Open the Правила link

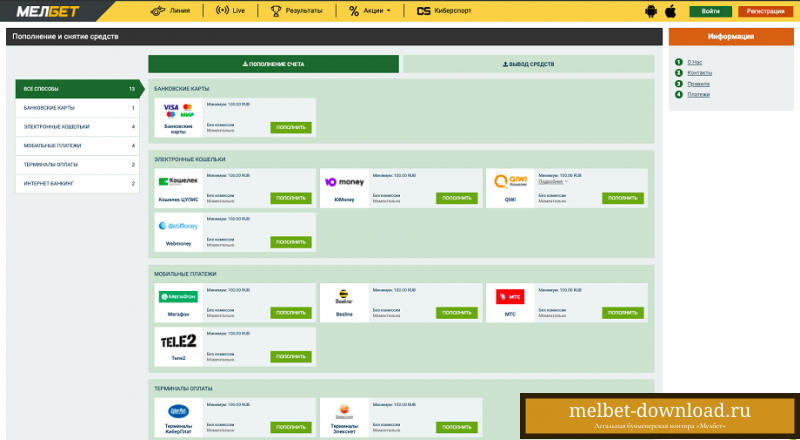point(698,84)
